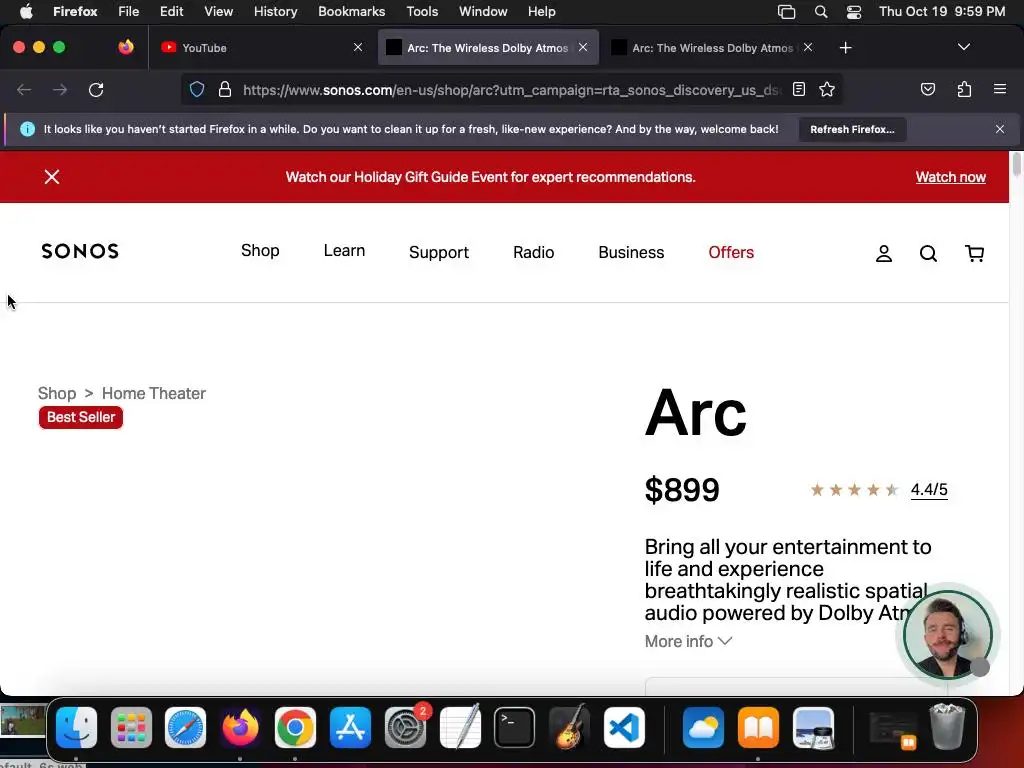Click the five-star rating display

coord(854,490)
